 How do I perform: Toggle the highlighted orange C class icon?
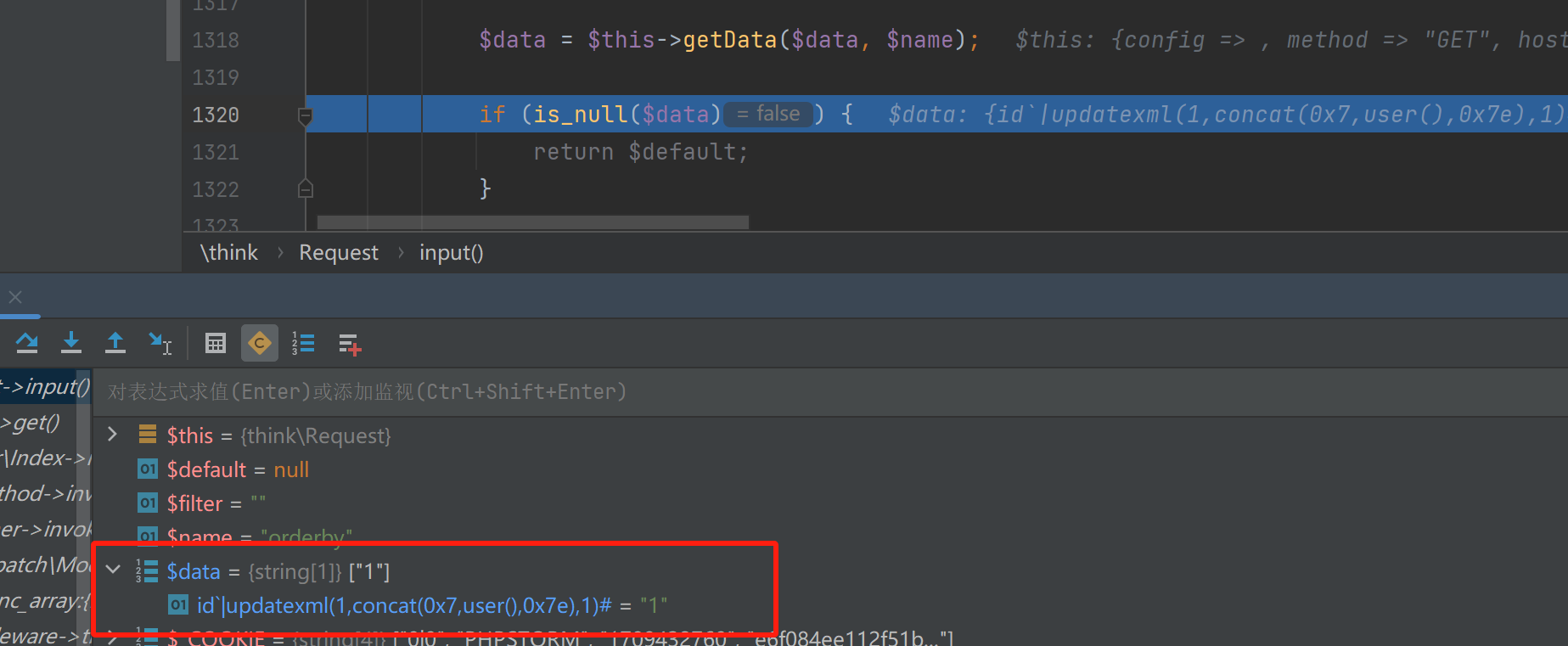260,343
